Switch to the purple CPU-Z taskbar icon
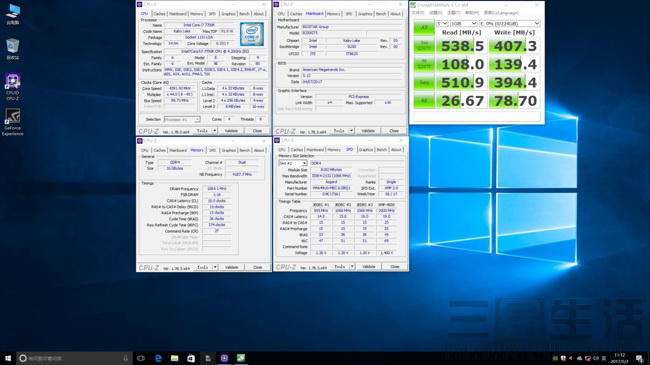Image resolution: width=650 pixels, height=365 pixels. [224, 358]
